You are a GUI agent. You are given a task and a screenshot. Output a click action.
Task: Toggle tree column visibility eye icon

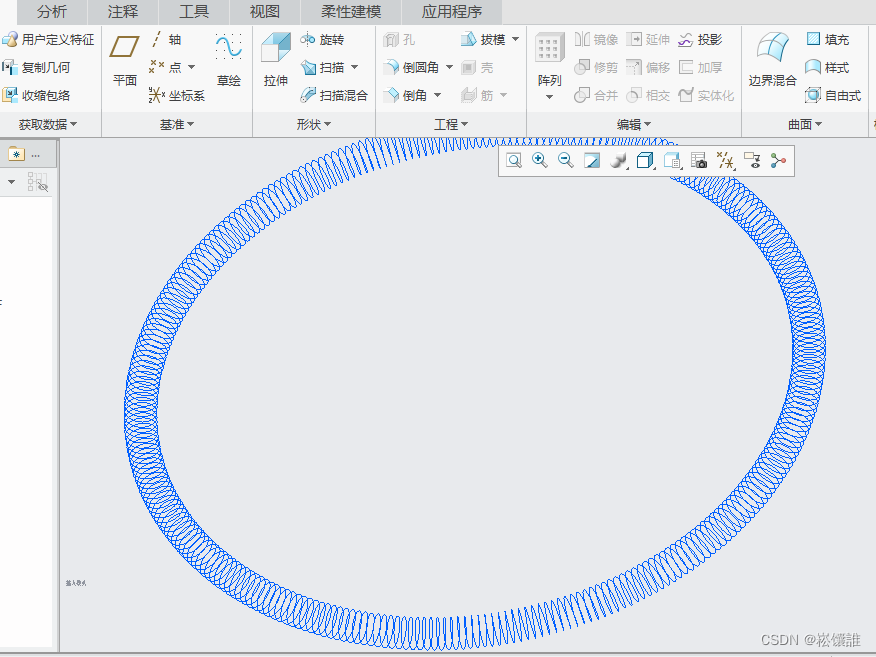[38, 182]
